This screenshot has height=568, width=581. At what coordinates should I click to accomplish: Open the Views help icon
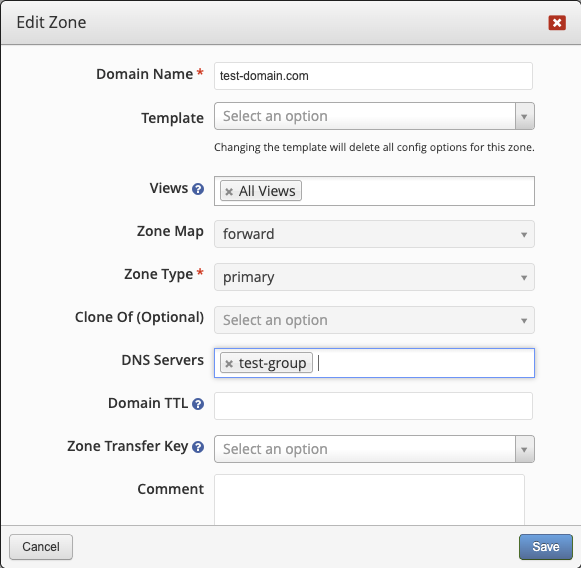[x=198, y=189]
